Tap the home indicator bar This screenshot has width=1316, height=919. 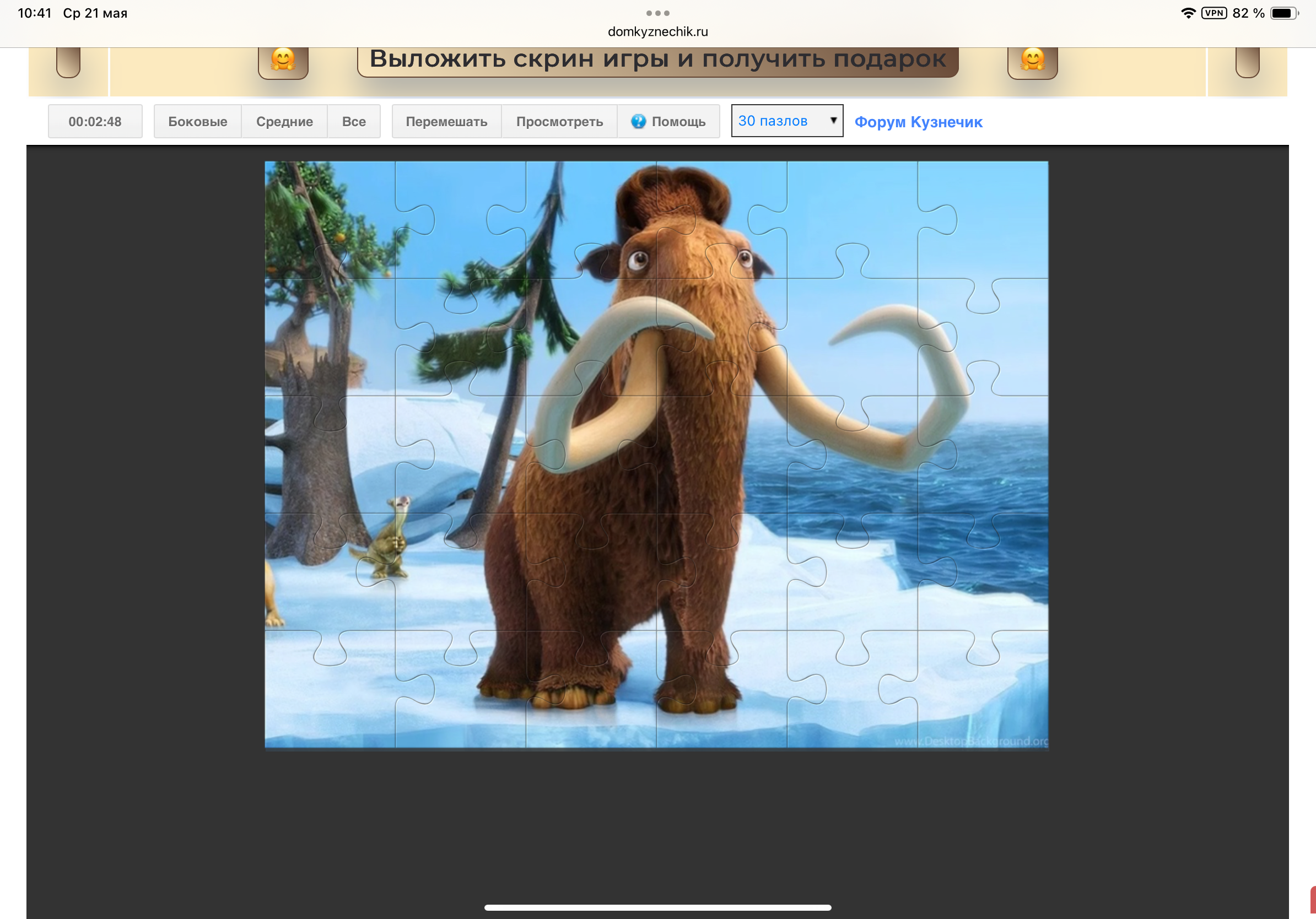coord(657,907)
